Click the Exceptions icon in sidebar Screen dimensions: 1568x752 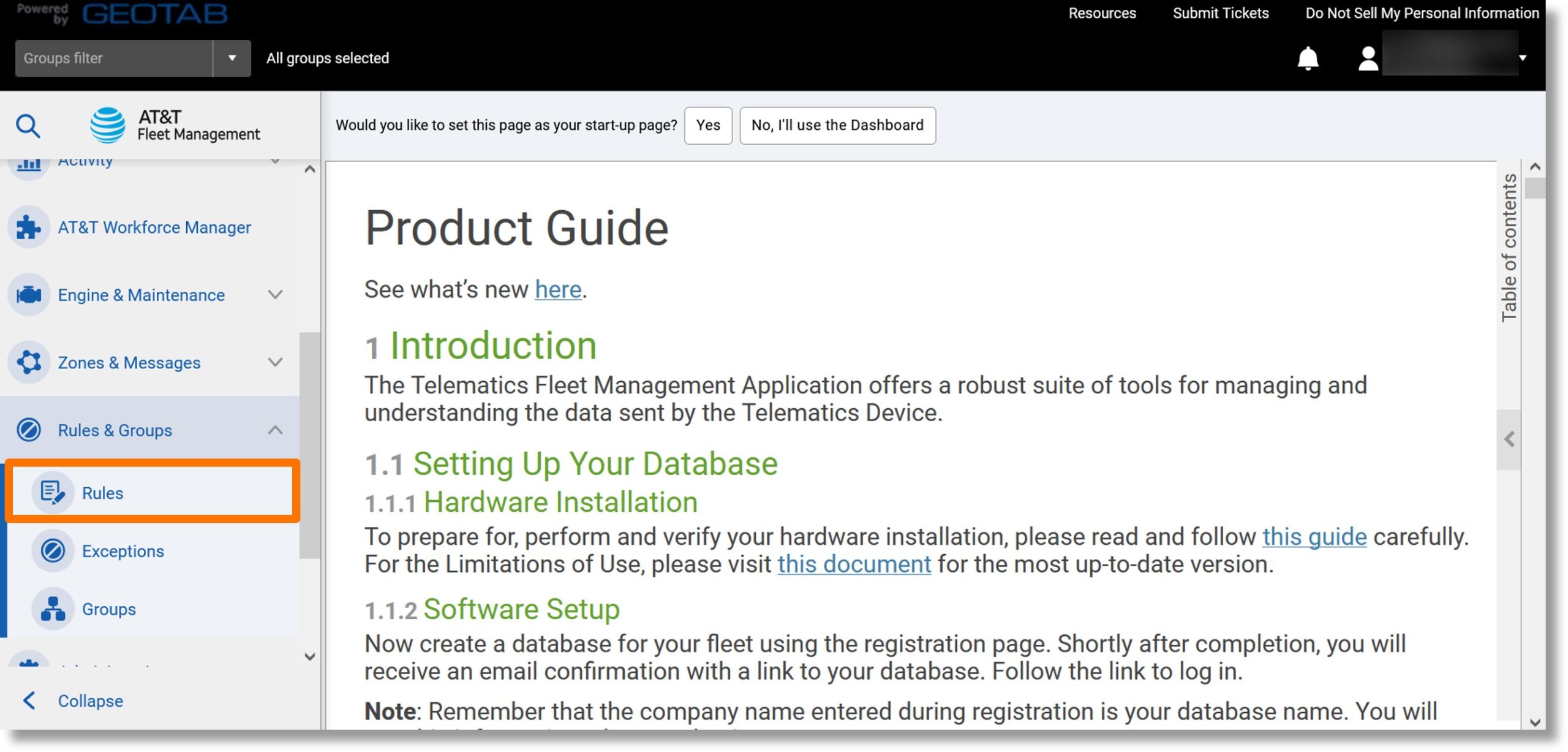pyautogui.click(x=52, y=550)
